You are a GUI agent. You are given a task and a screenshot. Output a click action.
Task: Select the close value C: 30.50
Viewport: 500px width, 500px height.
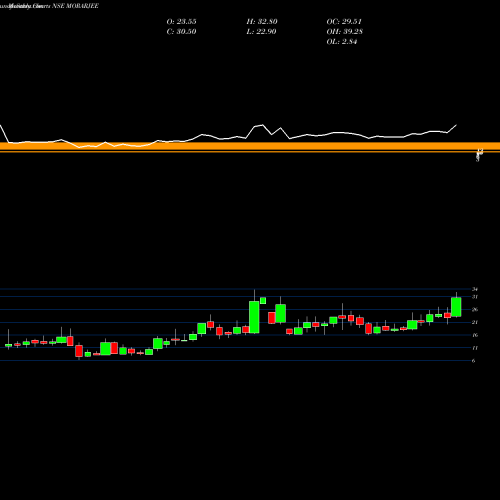181,32
